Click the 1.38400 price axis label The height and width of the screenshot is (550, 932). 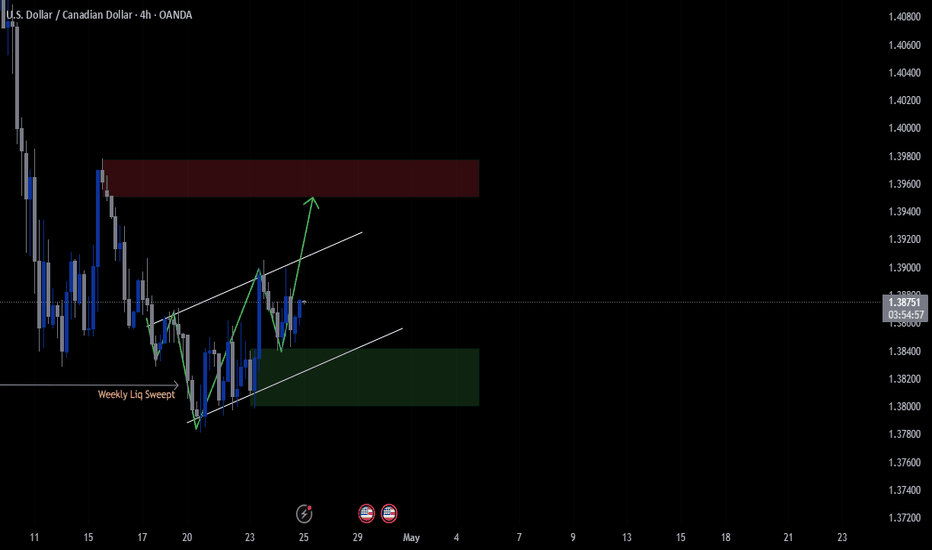click(904, 351)
